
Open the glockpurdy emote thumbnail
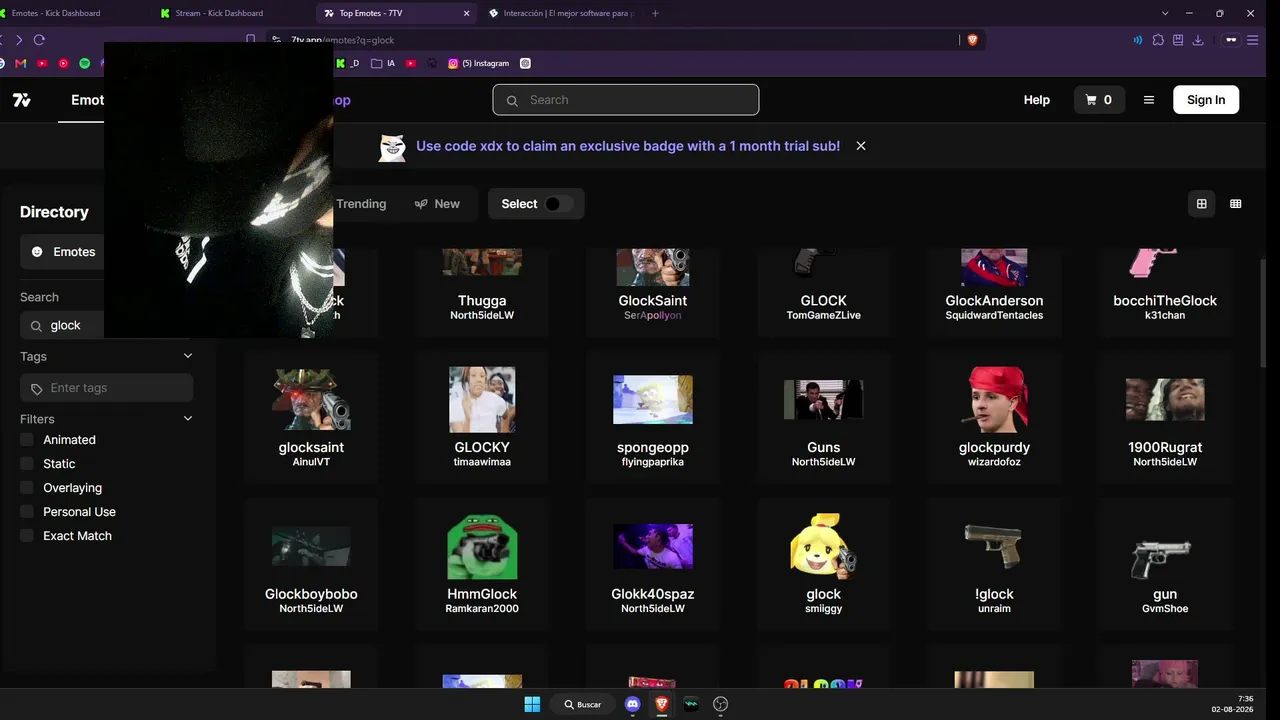[994, 400]
